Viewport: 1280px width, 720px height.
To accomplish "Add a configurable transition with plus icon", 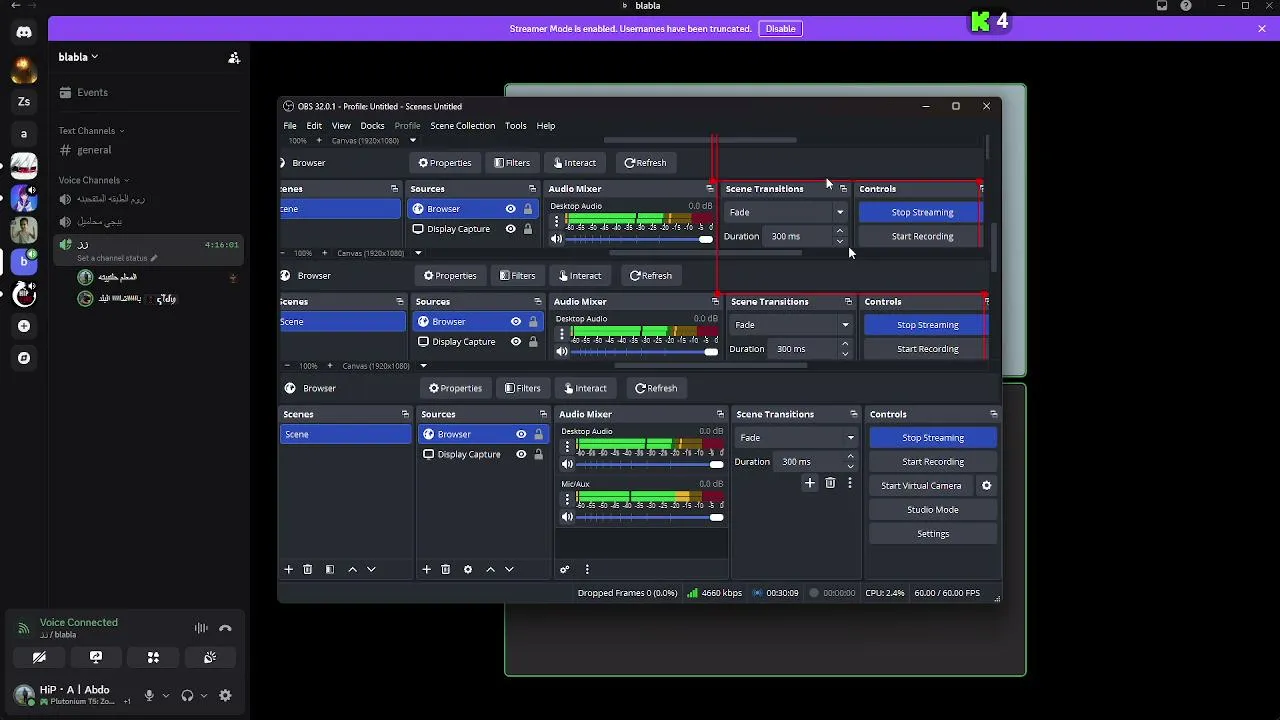I will [x=810, y=483].
